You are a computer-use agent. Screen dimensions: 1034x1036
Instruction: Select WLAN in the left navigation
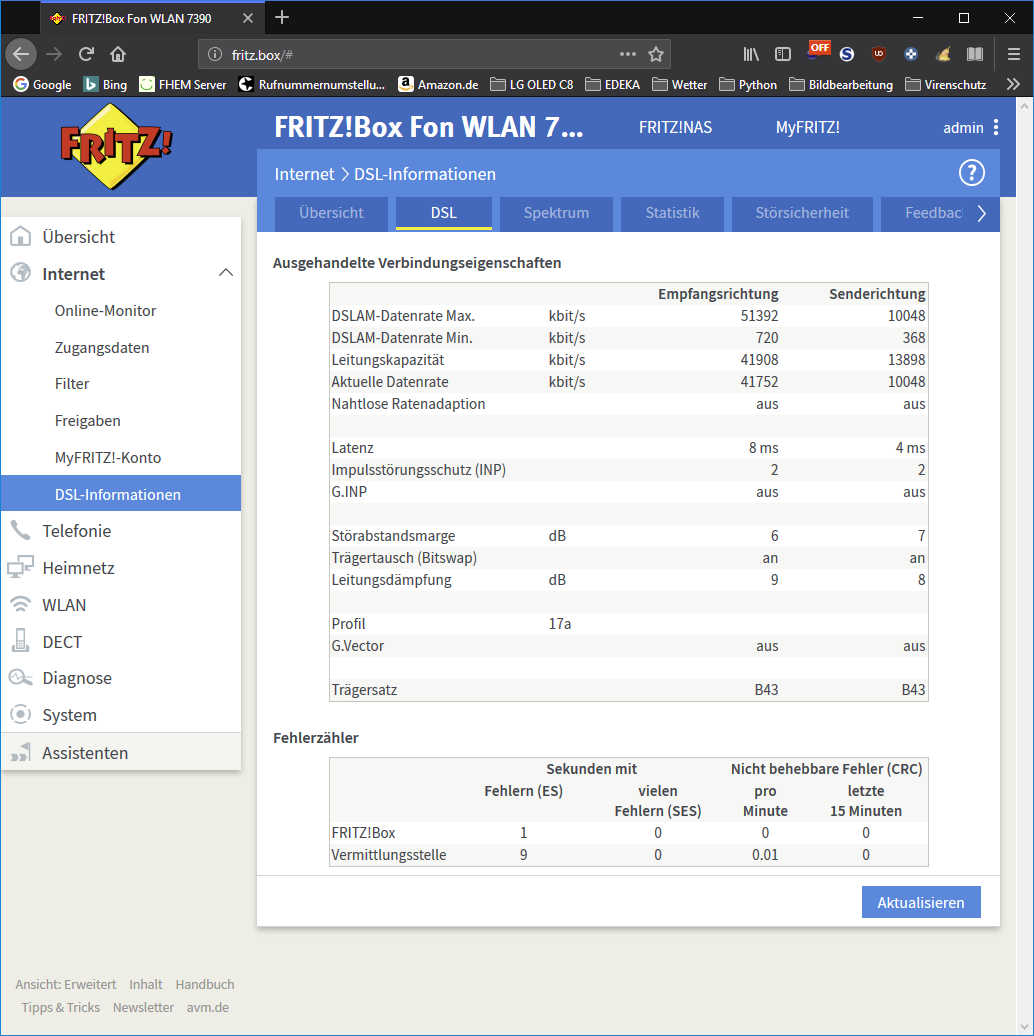pos(64,604)
